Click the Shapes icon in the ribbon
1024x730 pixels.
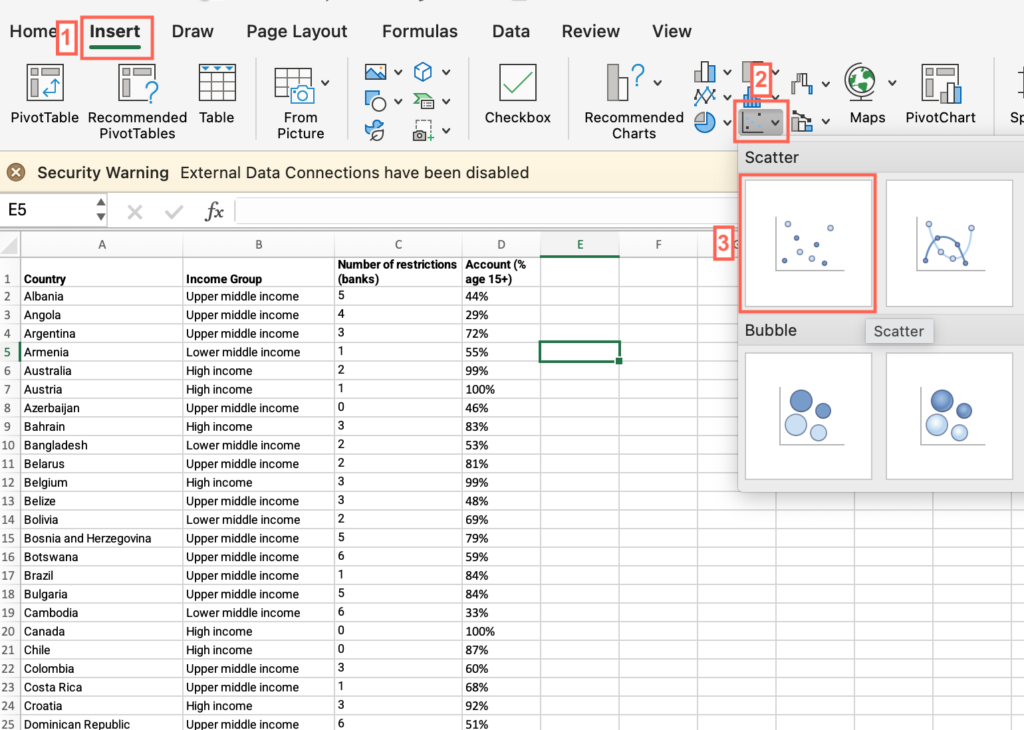click(375, 101)
